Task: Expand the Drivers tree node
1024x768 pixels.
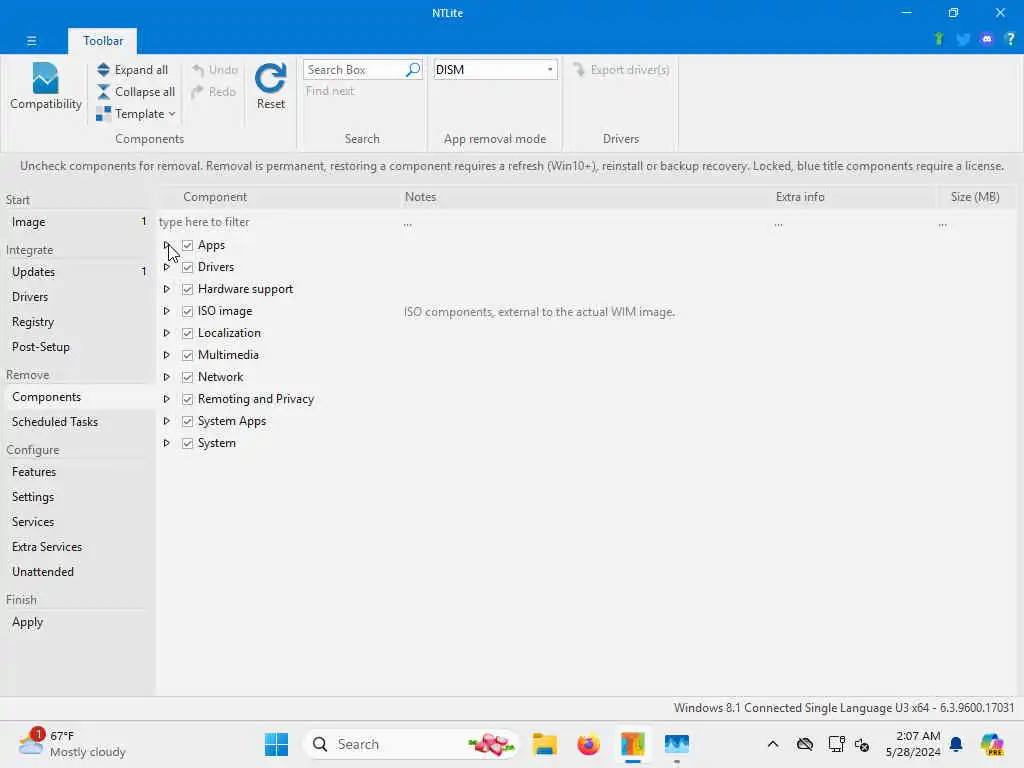Action: 167,267
